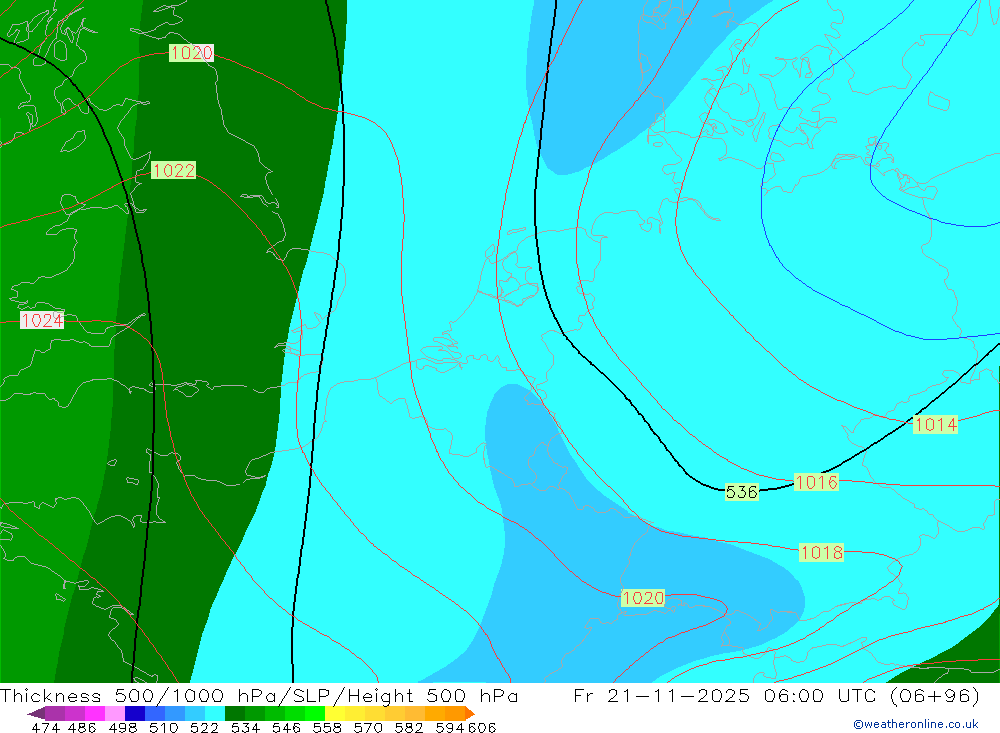Click the 1020 label near the top left
The image size is (1000, 733).
tap(191, 53)
